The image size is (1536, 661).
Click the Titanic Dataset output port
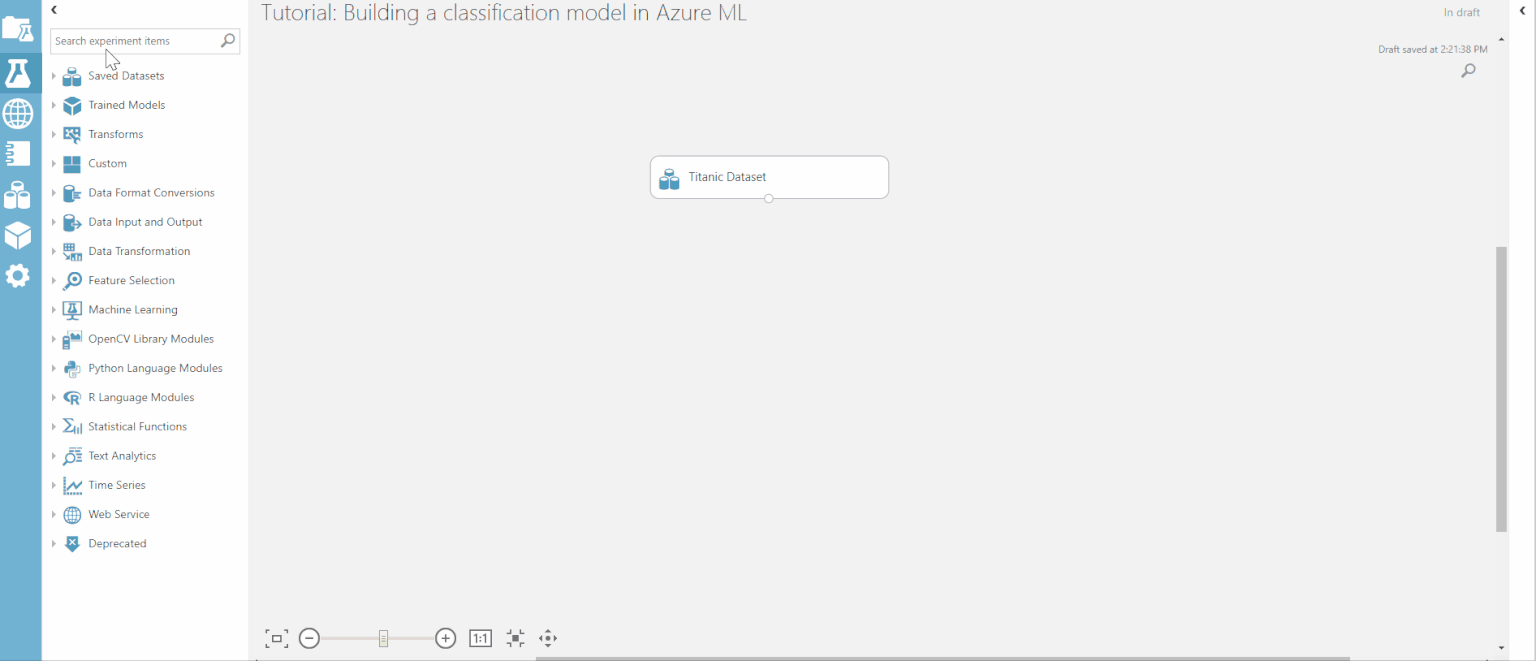coord(768,198)
